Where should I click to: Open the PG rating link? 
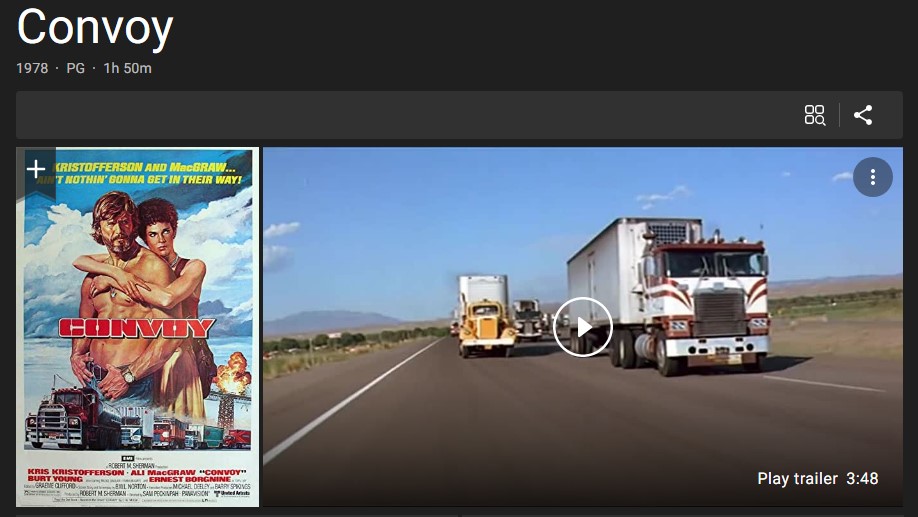pos(76,68)
